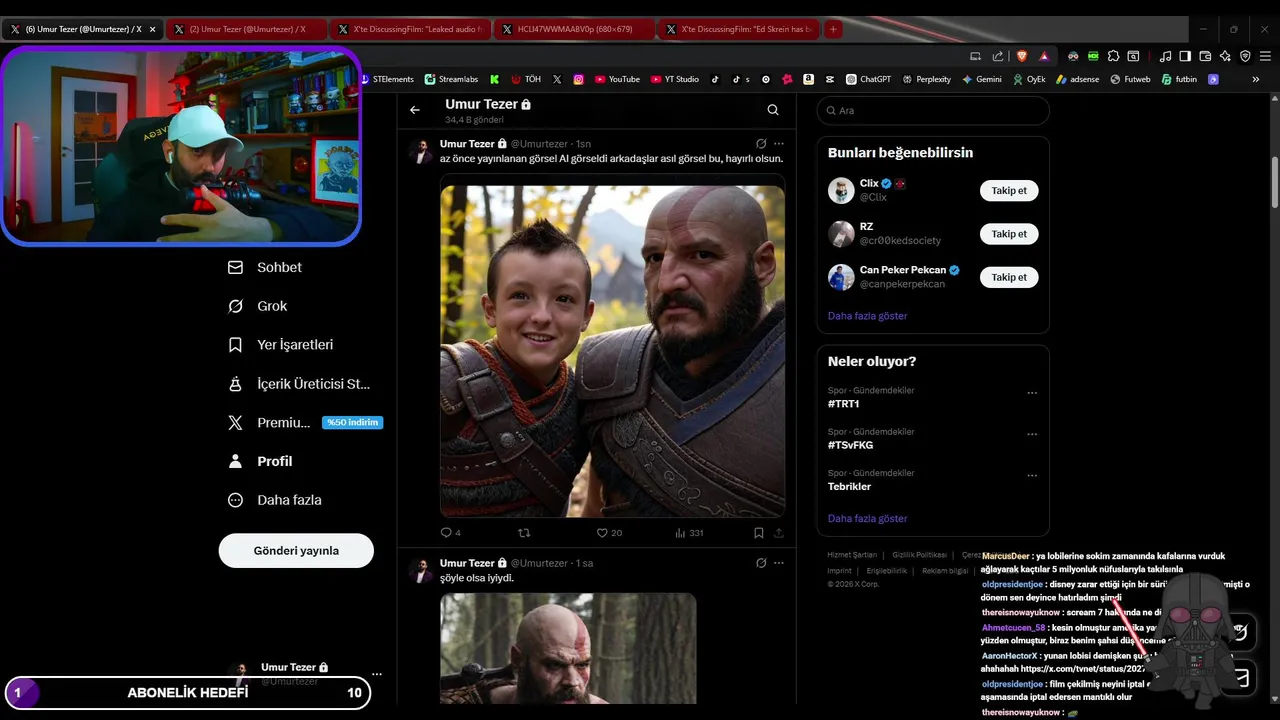1280x720 pixels.
Task: Bookmark the first post
Action: click(x=759, y=533)
